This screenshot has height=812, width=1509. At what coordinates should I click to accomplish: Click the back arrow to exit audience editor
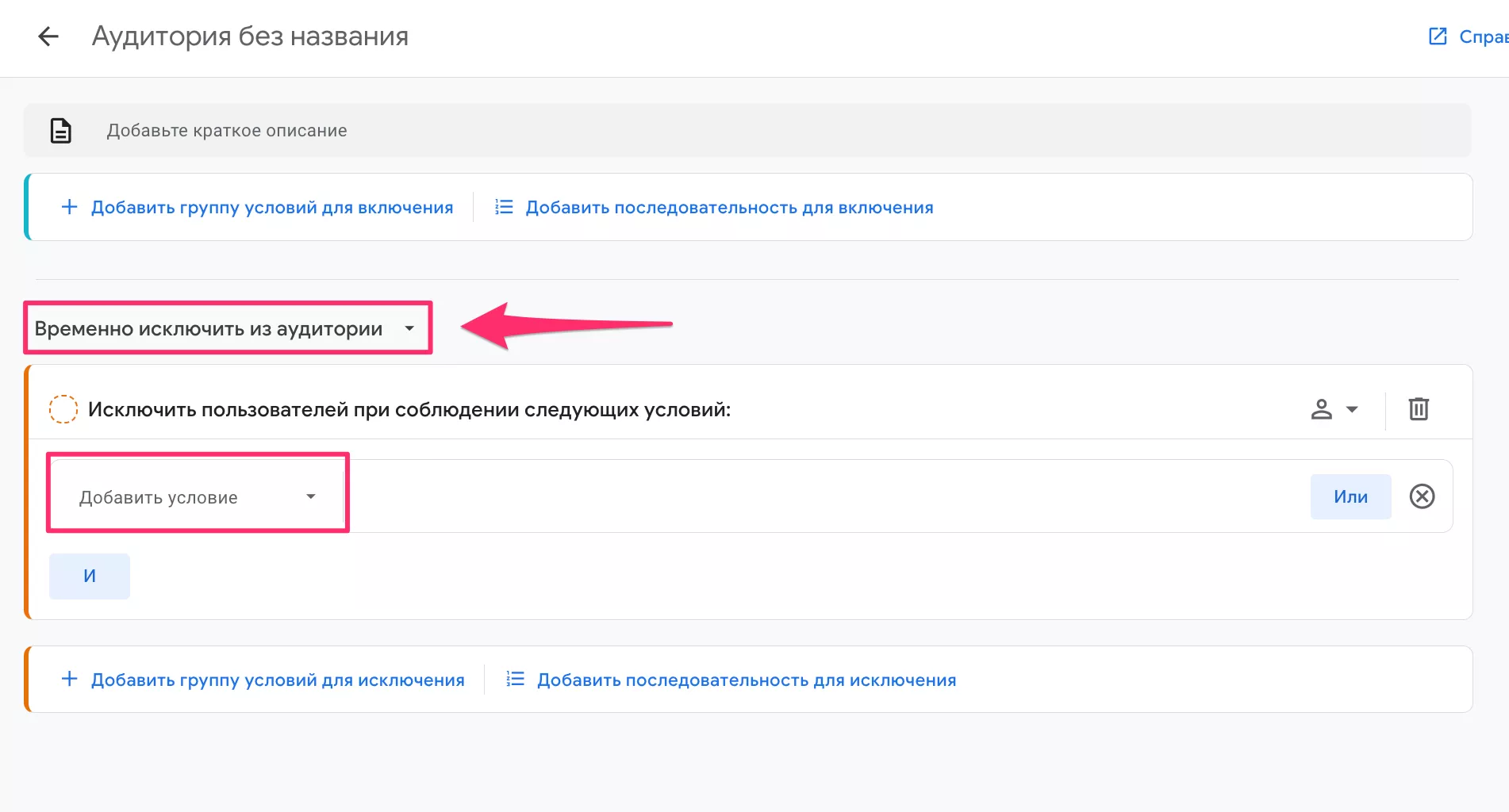click(x=48, y=36)
